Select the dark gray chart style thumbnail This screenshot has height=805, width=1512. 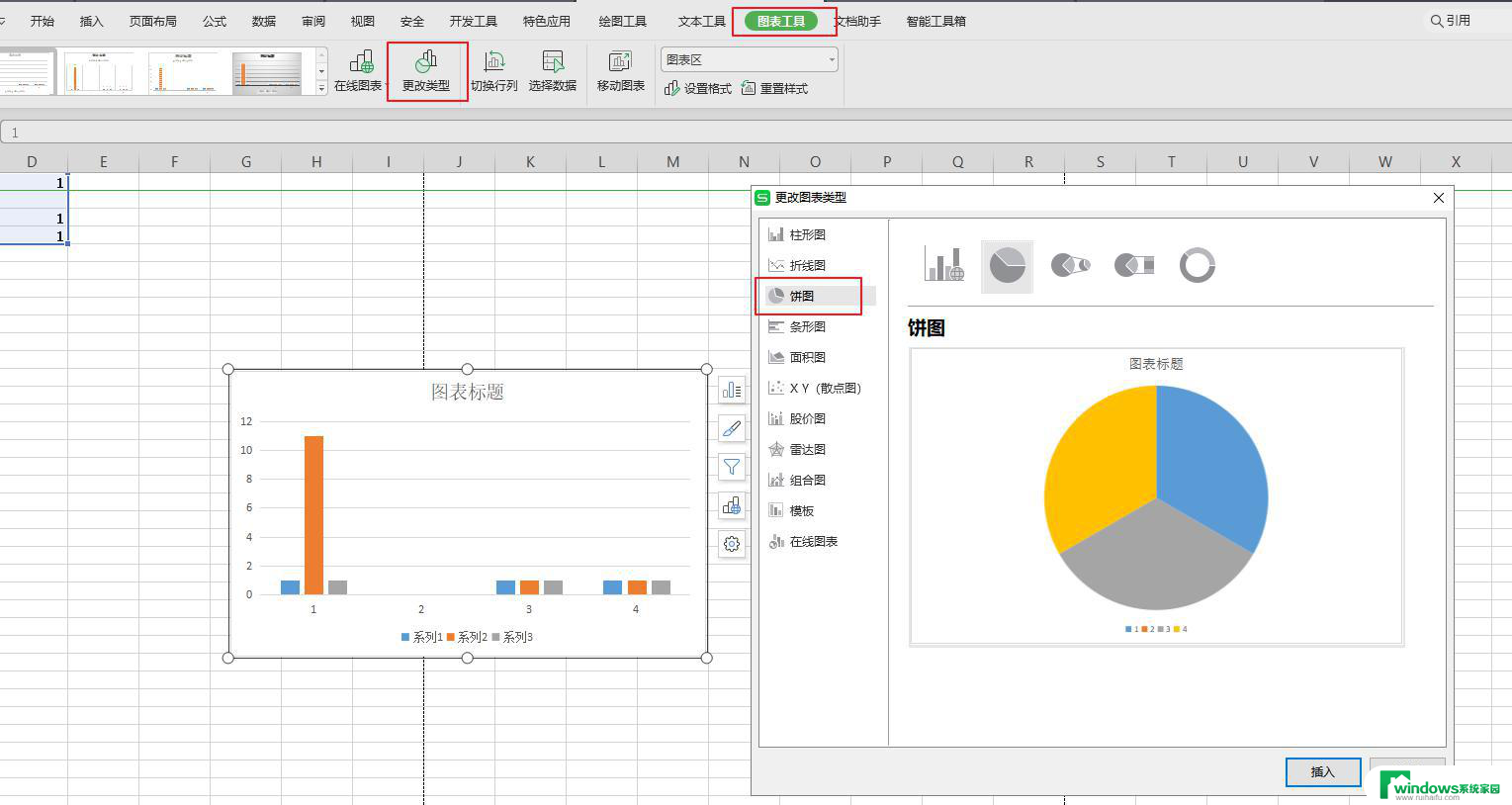click(x=267, y=72)
